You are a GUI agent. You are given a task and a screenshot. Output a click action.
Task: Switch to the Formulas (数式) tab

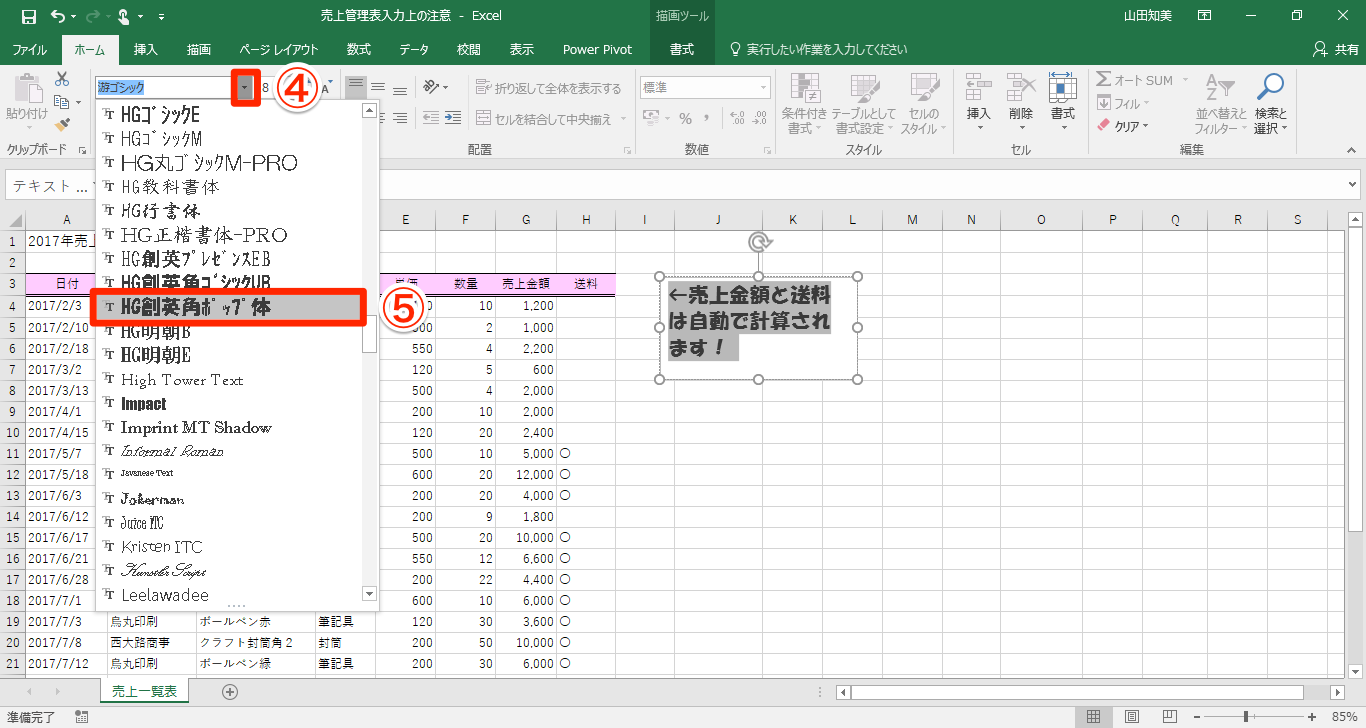click(359, 49)
